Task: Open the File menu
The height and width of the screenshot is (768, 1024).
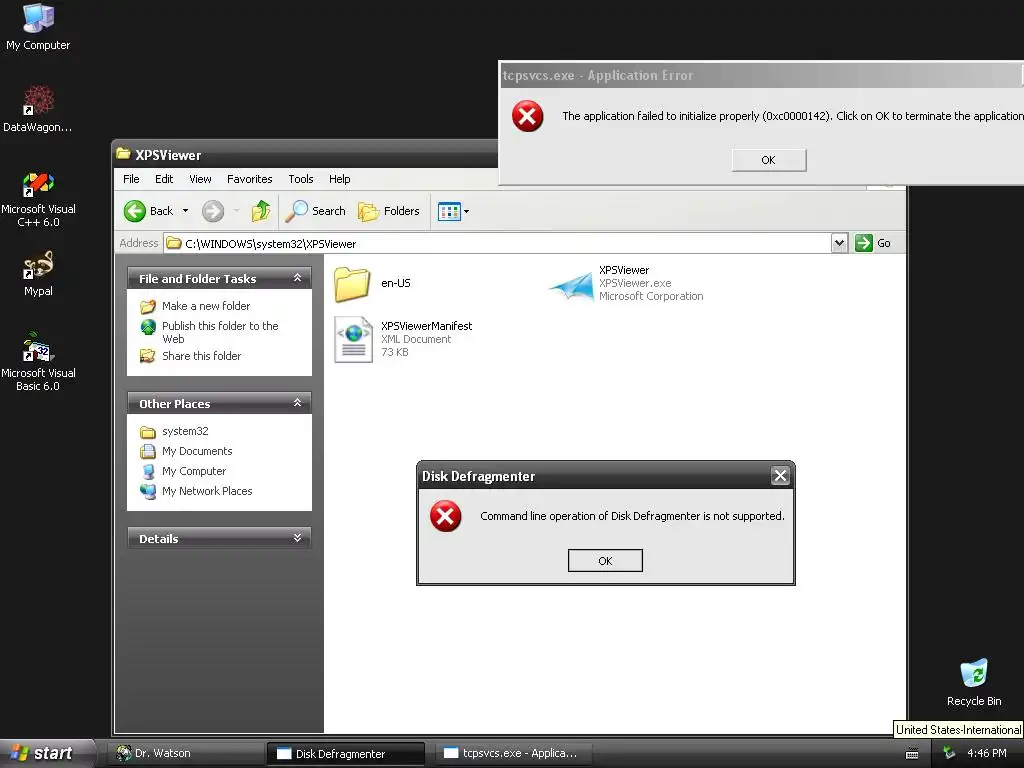Action: point(131,179)
